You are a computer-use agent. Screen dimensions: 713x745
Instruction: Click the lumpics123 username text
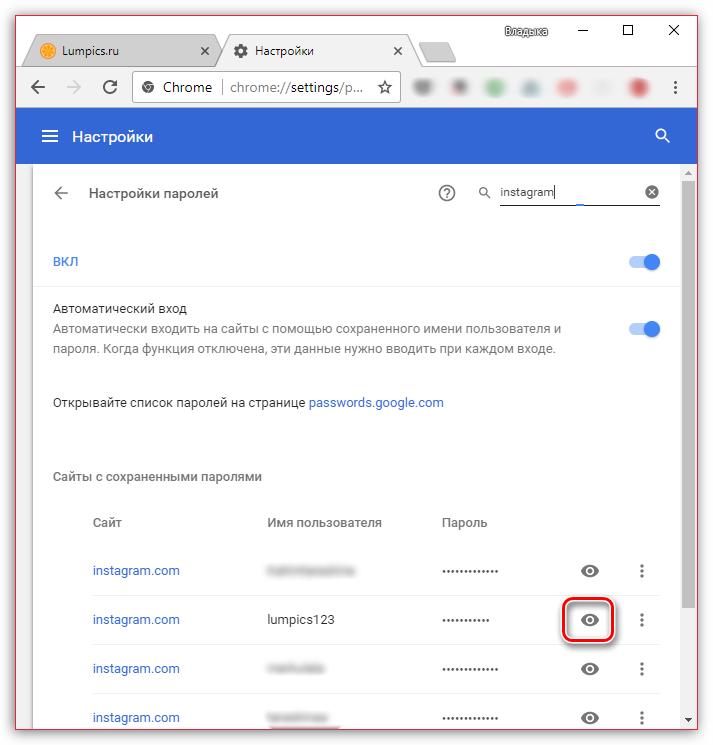pos(301,620)
